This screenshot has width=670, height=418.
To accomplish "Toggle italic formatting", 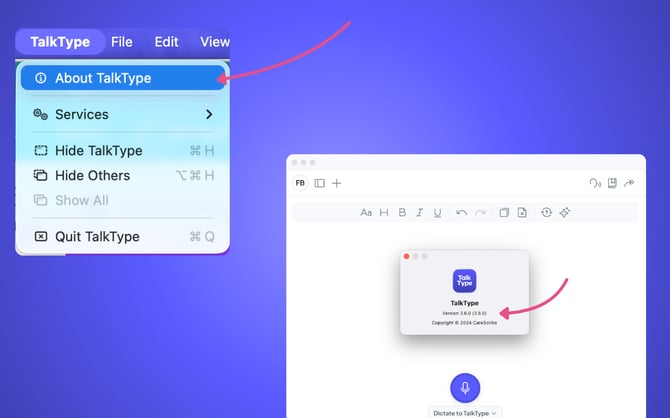I will pyautogui.click(x=420, y=212).
